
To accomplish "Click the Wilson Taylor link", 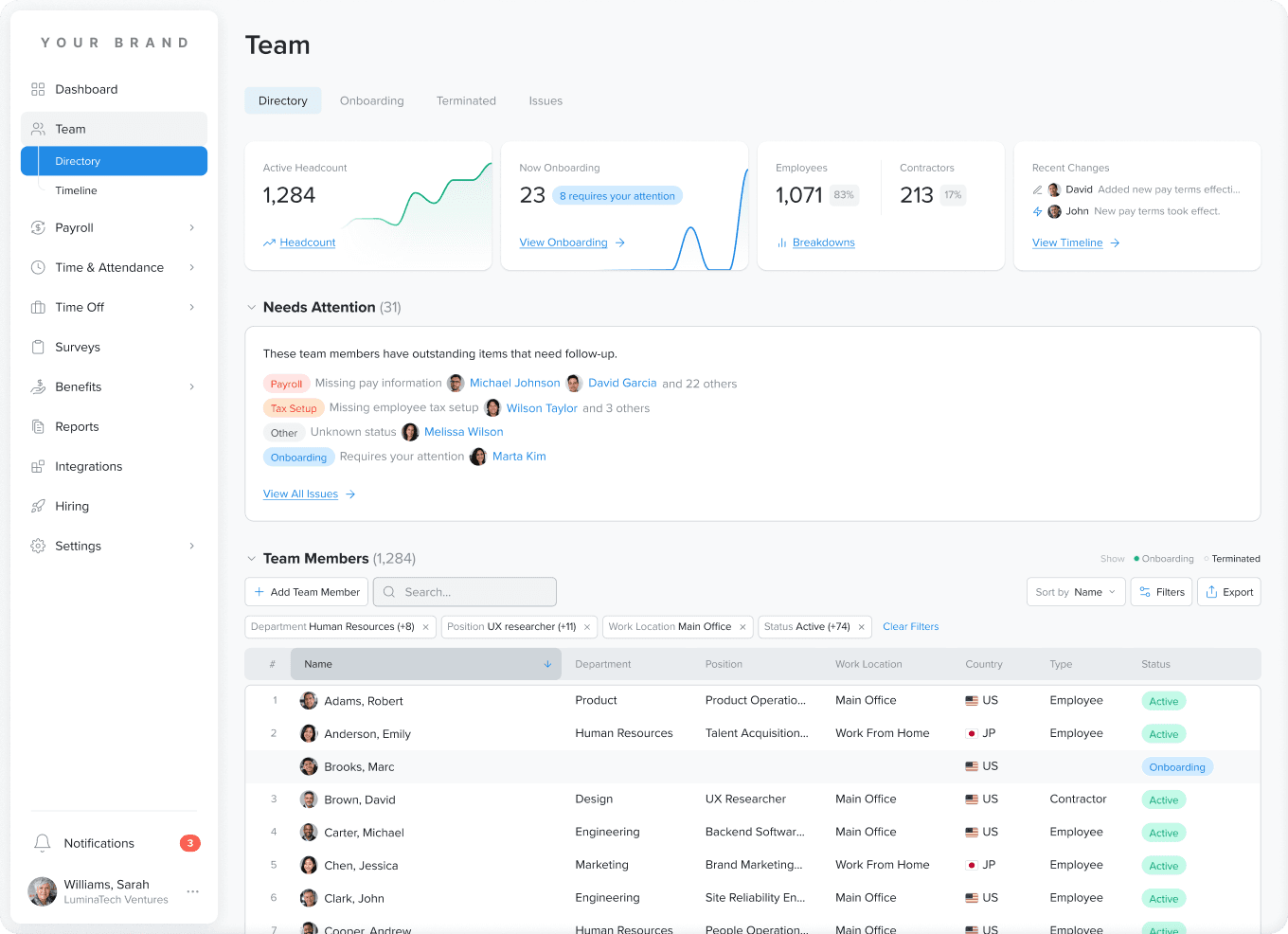I will click(x=542, y=408).
